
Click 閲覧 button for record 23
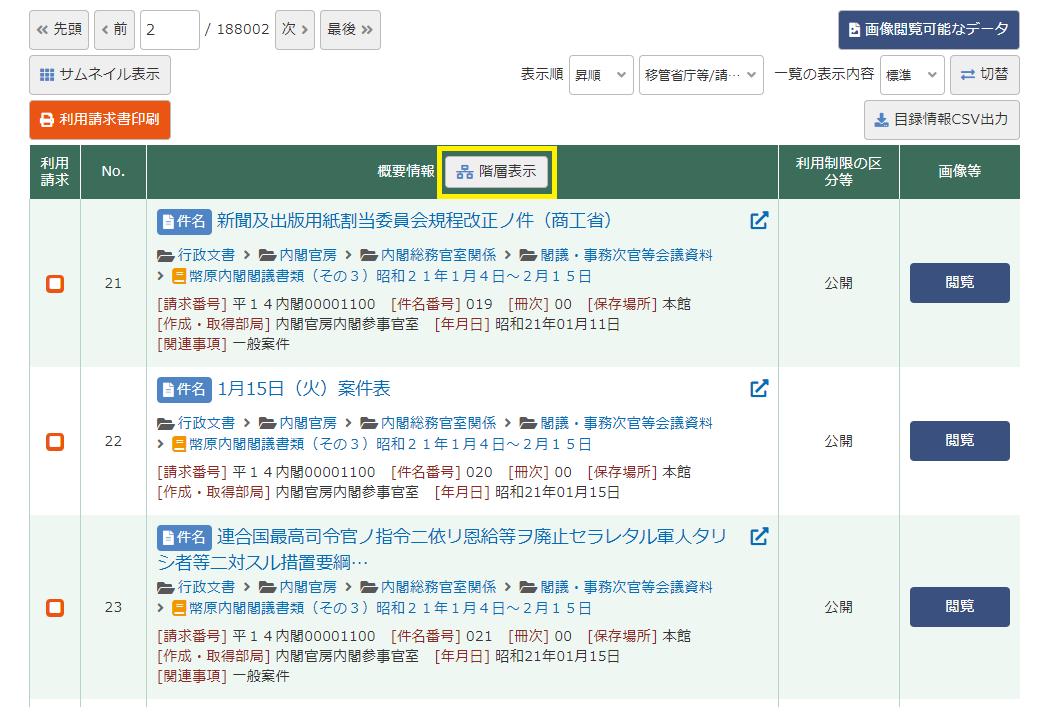point(959,607)
